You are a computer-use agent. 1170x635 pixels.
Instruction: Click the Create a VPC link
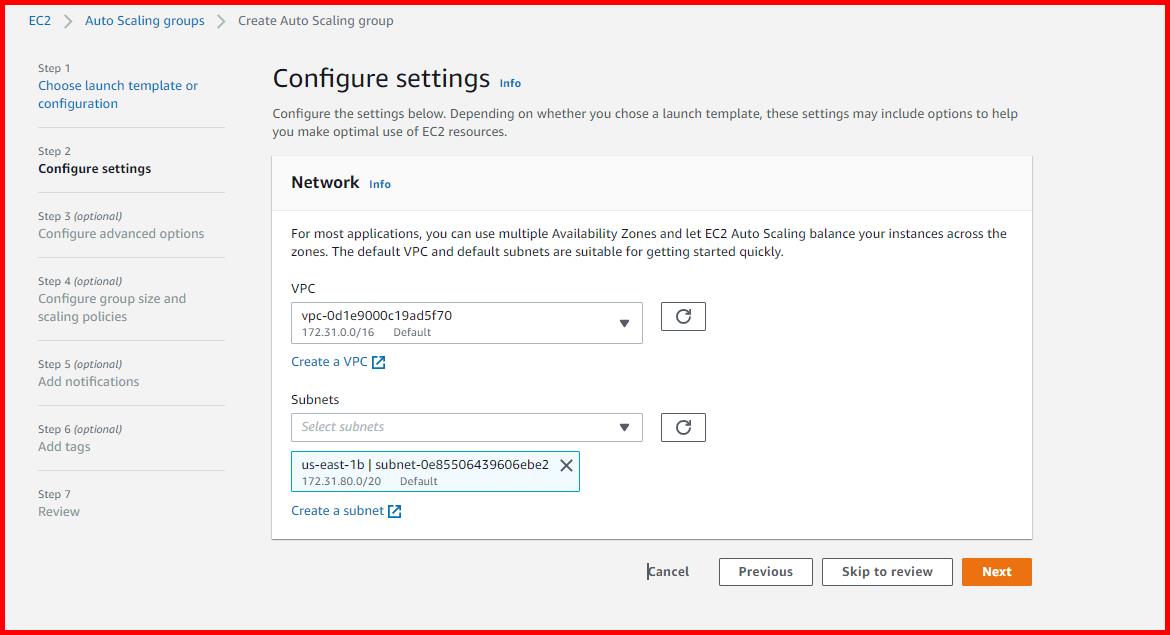(x=330, y=362)
